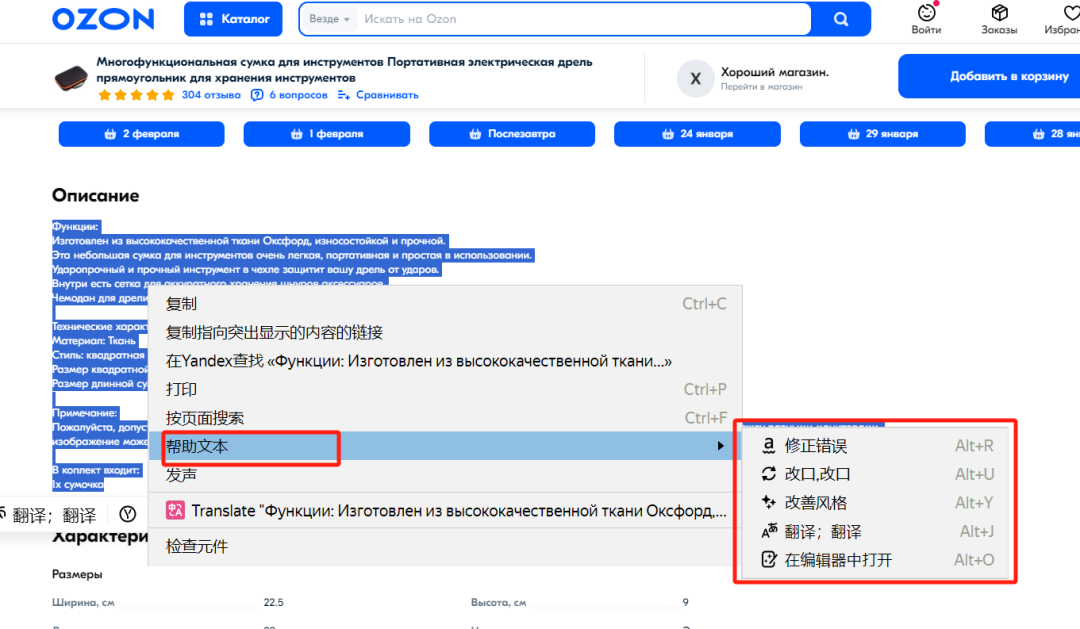Click the 在编辑器中打开 submenu item

coord(875,560)
